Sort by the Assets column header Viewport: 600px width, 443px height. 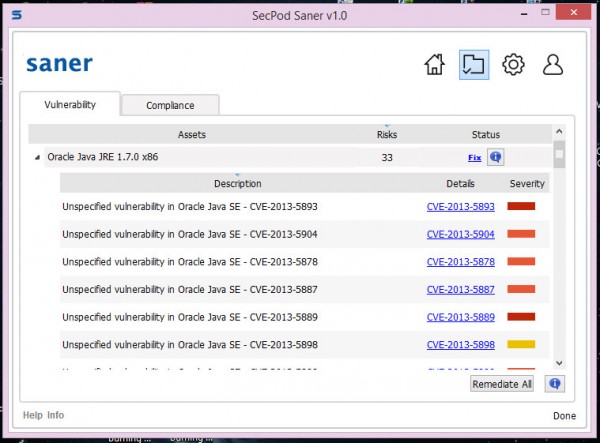[x=192, y=135]
